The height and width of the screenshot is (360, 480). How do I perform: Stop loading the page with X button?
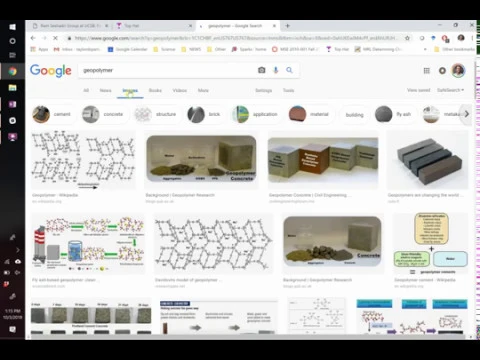click(x=55, y=38)
